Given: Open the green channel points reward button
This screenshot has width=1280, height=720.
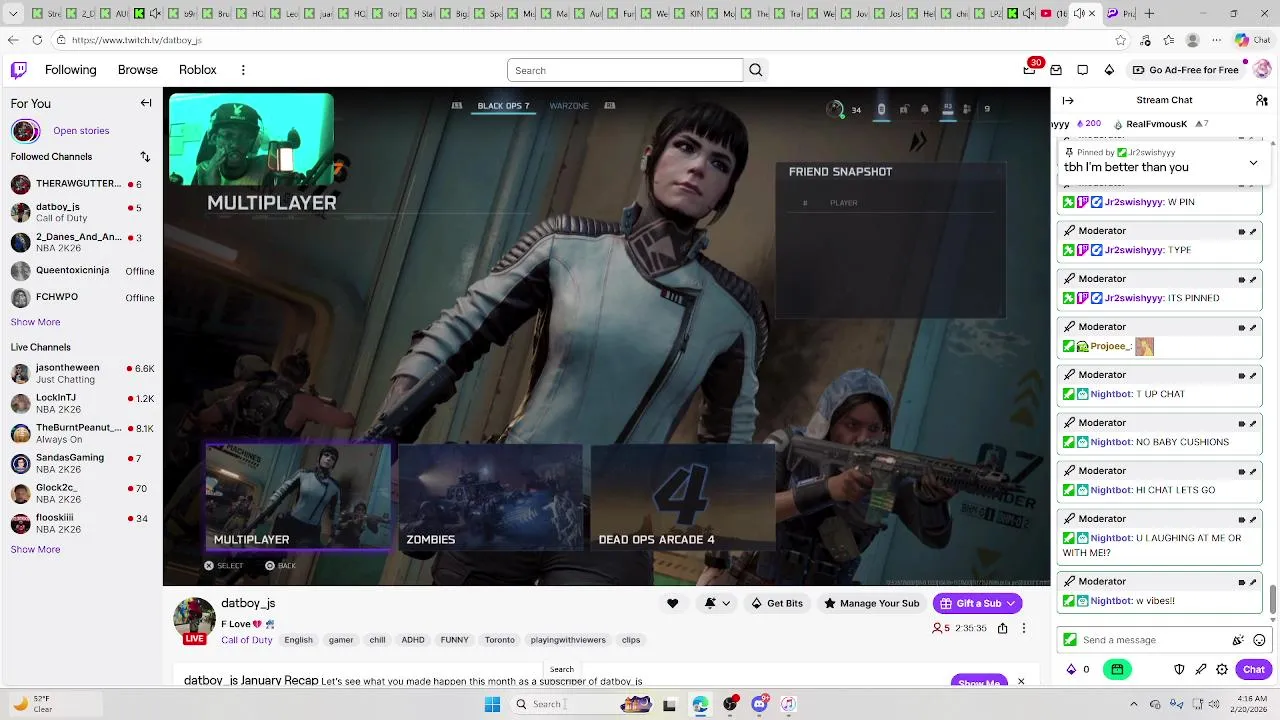Looking at the screenshot, I should pos(1117,669).
